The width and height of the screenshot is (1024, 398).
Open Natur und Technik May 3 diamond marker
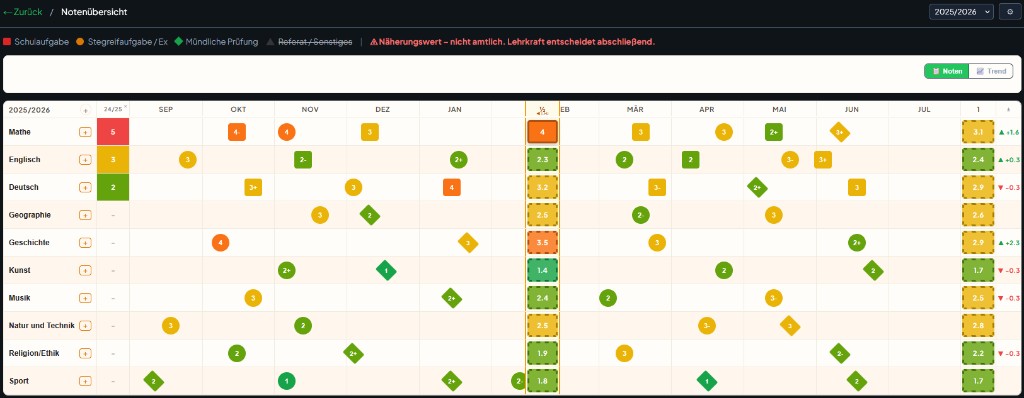(790, 325)
